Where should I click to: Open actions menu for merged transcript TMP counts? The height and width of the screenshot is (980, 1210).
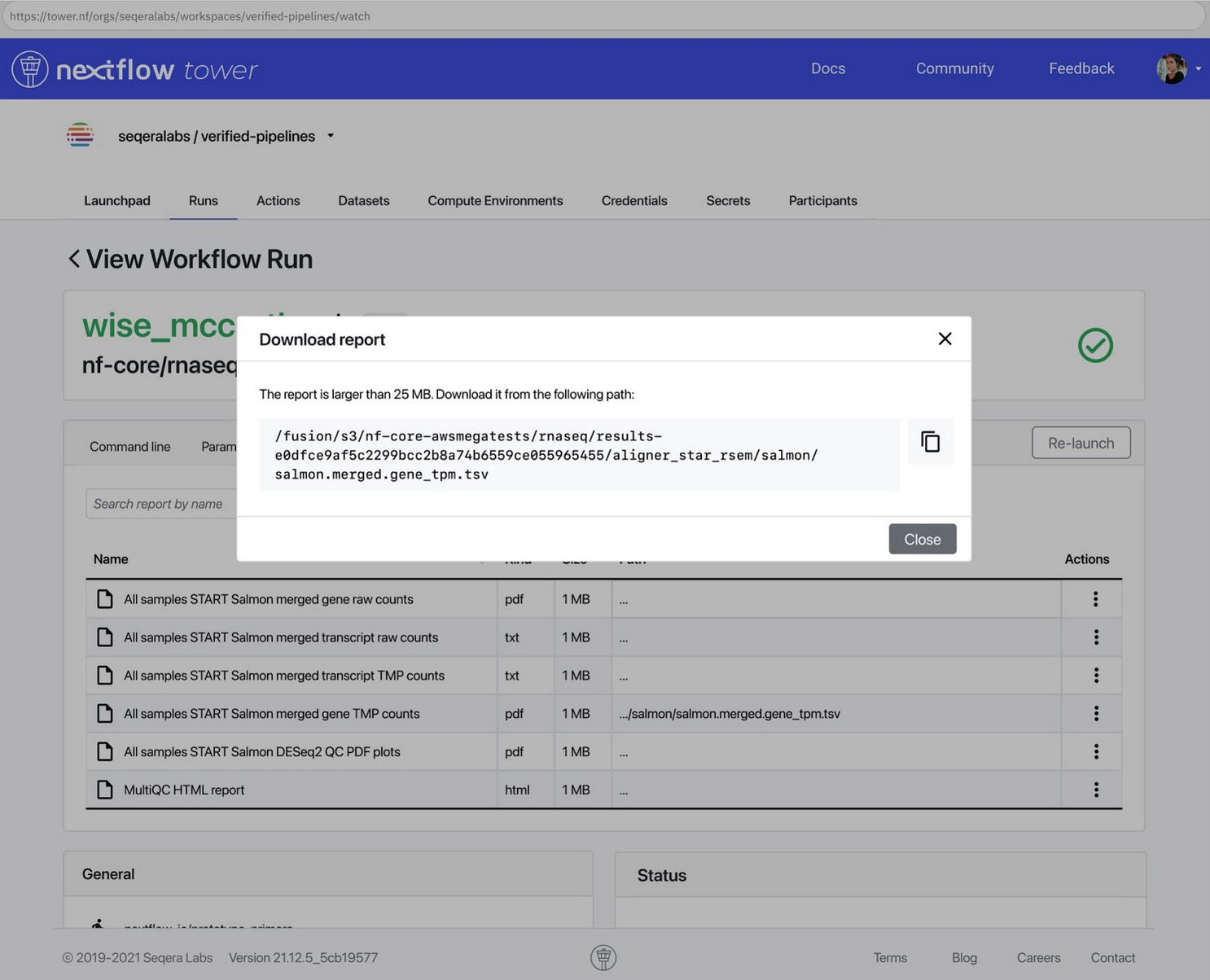[x=1096, y=676]
